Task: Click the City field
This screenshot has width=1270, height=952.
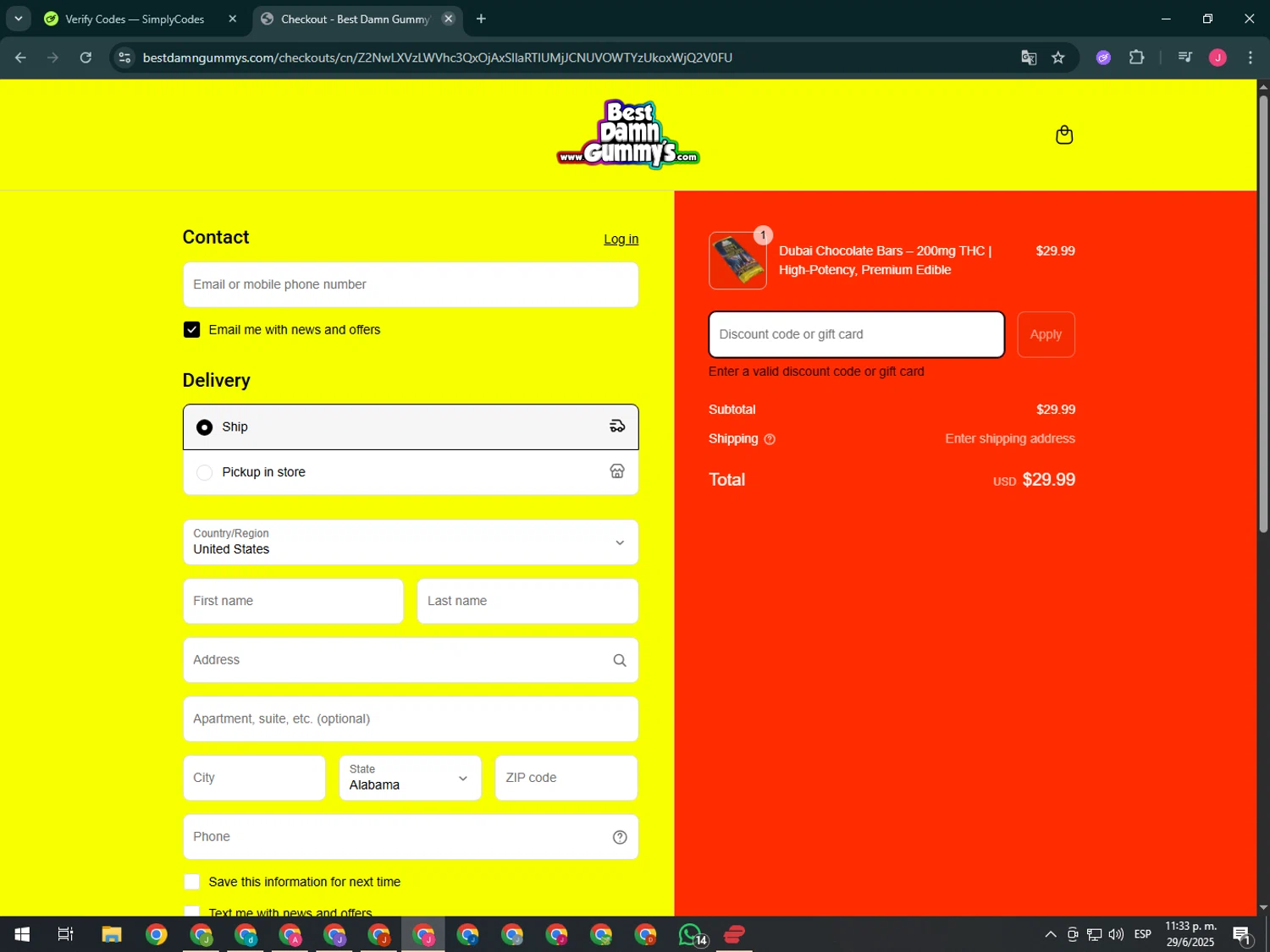Action: [254, 778]
